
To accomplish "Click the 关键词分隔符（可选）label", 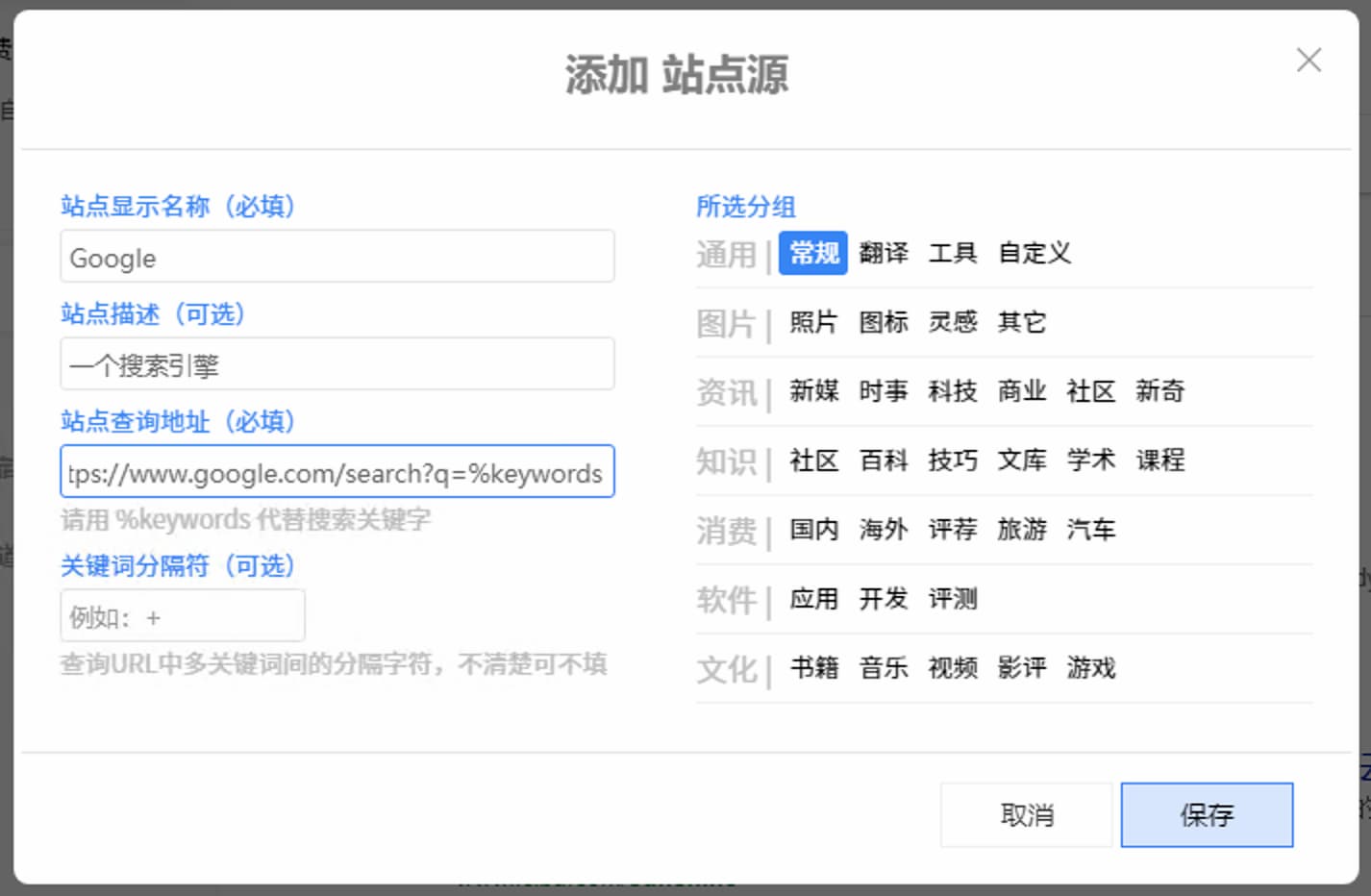I will point(178,565).
